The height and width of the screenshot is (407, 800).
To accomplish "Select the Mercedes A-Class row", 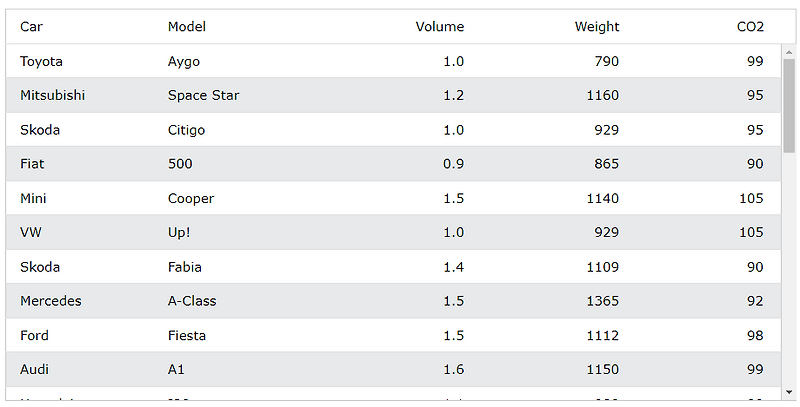I will (393, 301).
